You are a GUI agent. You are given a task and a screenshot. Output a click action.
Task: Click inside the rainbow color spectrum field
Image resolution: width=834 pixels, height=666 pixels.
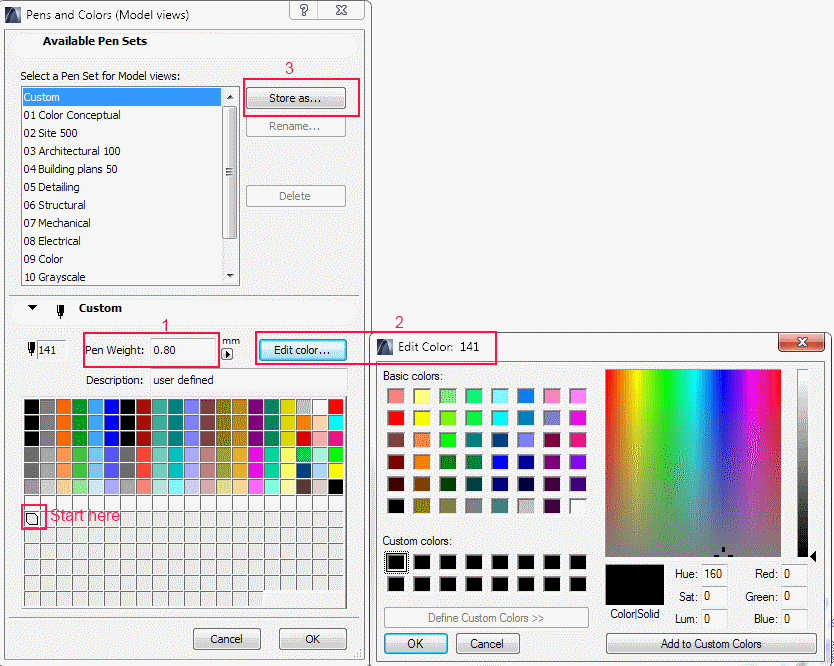click(693, 463)
